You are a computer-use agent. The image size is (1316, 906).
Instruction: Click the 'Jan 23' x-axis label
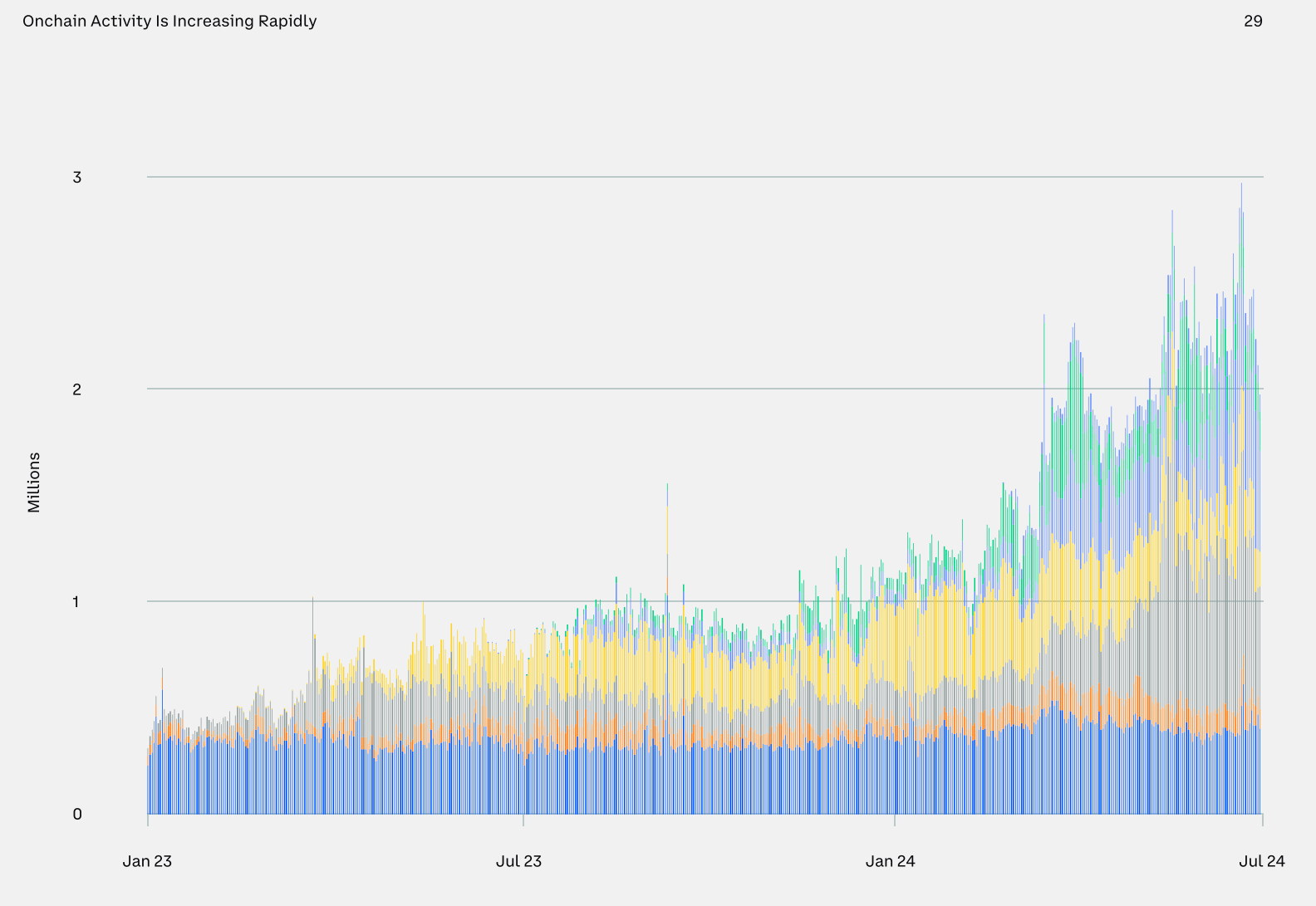(147, 861)
